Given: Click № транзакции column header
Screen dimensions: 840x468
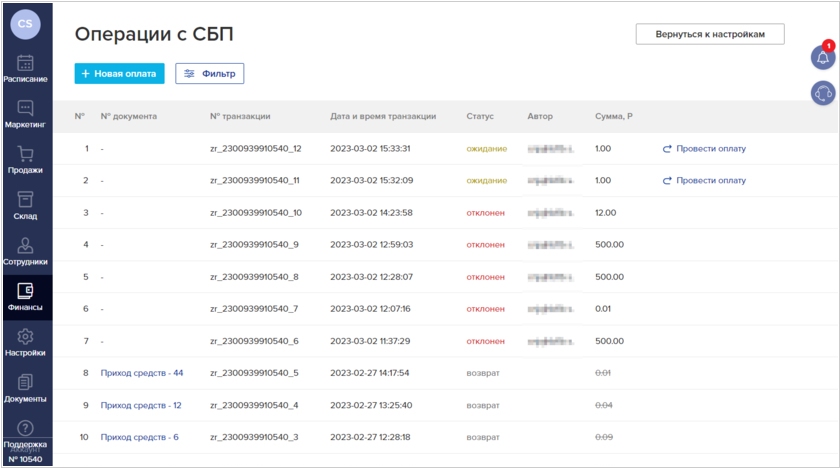Looking at the screenshot, I should pyautogui.click(x=240, y=116).
